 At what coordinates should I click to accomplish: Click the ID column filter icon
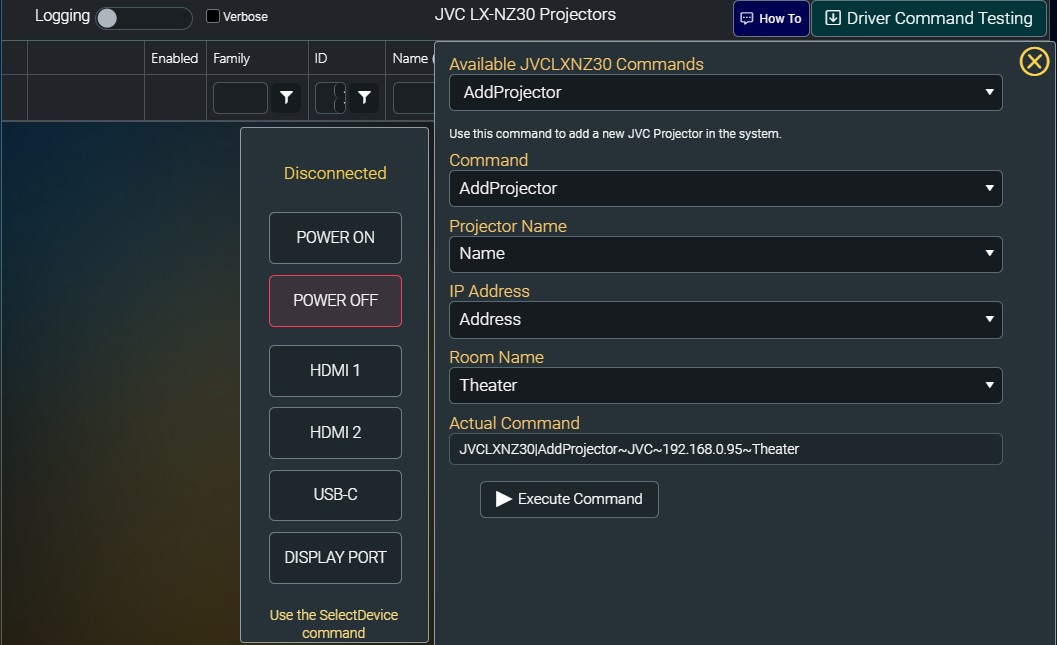(364, 98)
